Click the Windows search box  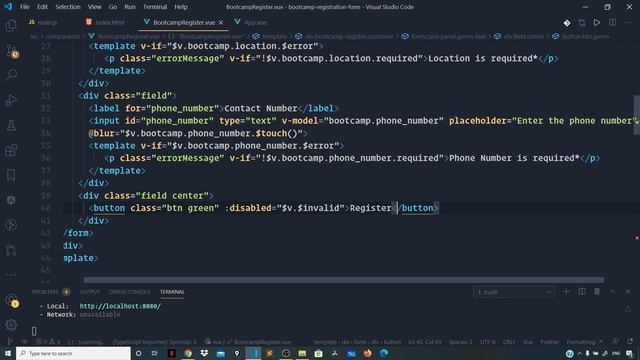[73, 353]
